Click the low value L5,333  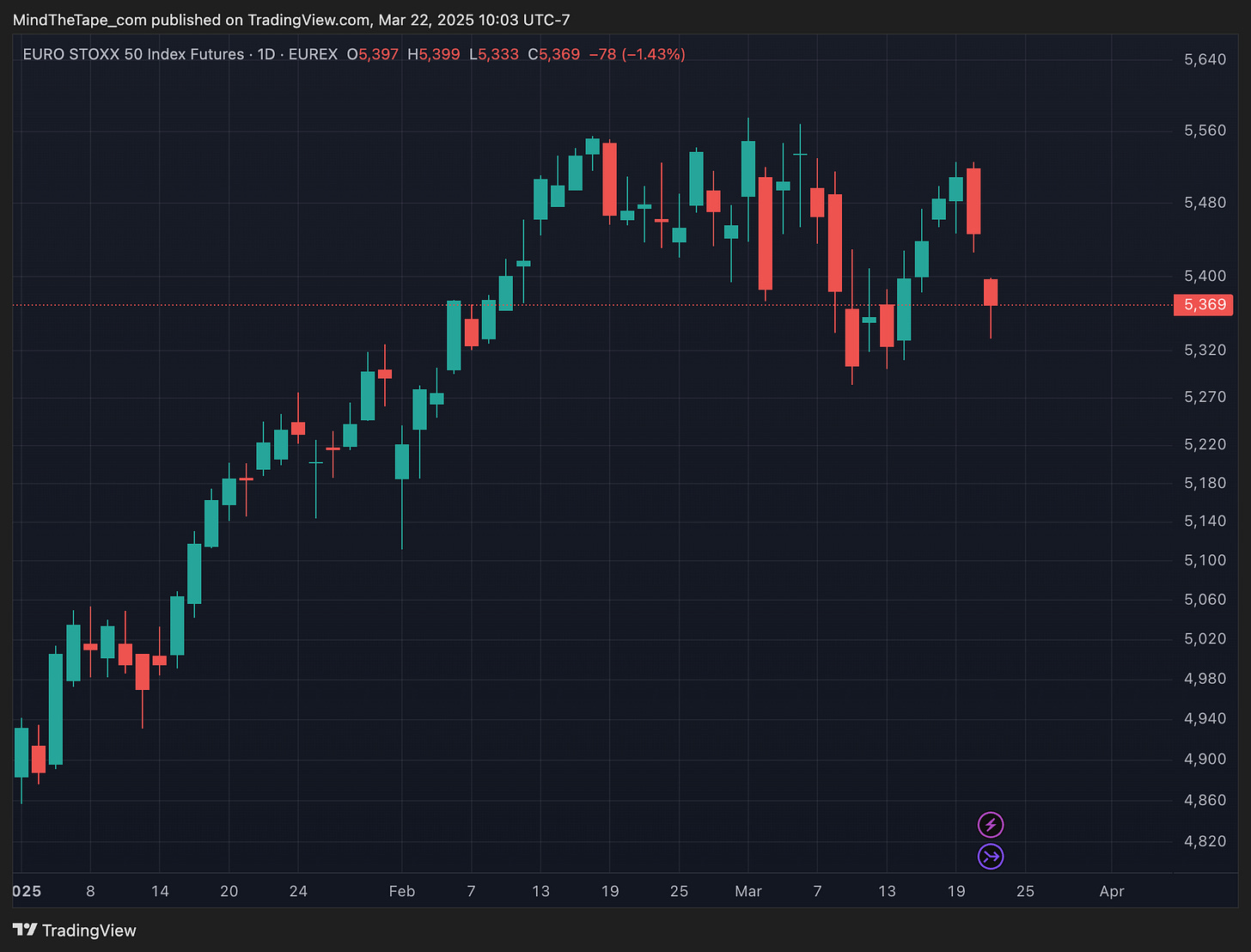[x=494, y=54]
